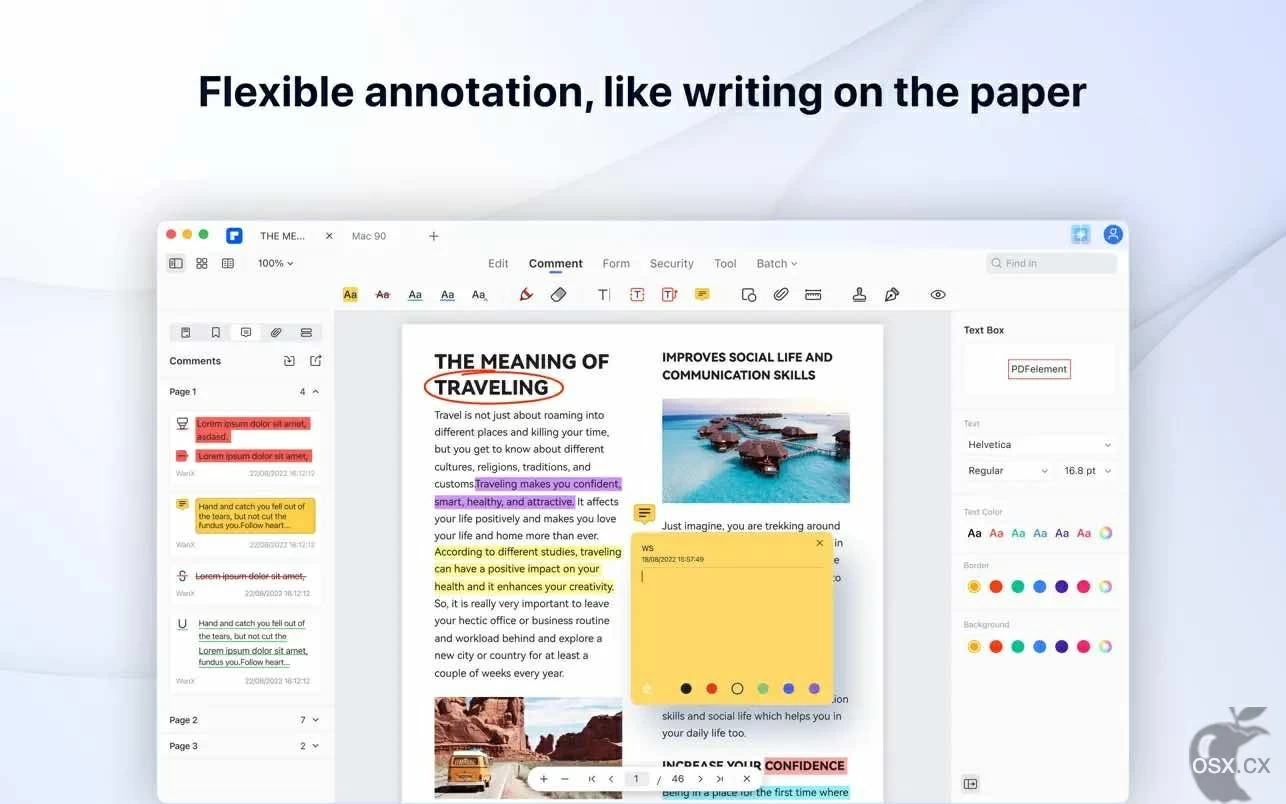Collapse the Page 1 comments group
The image size is (1286, 804).
pos(316,392)
